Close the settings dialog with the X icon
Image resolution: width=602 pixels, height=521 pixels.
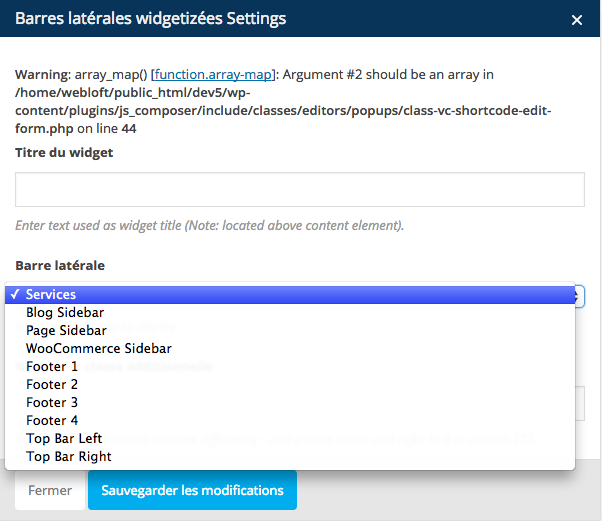coord(577,20)
